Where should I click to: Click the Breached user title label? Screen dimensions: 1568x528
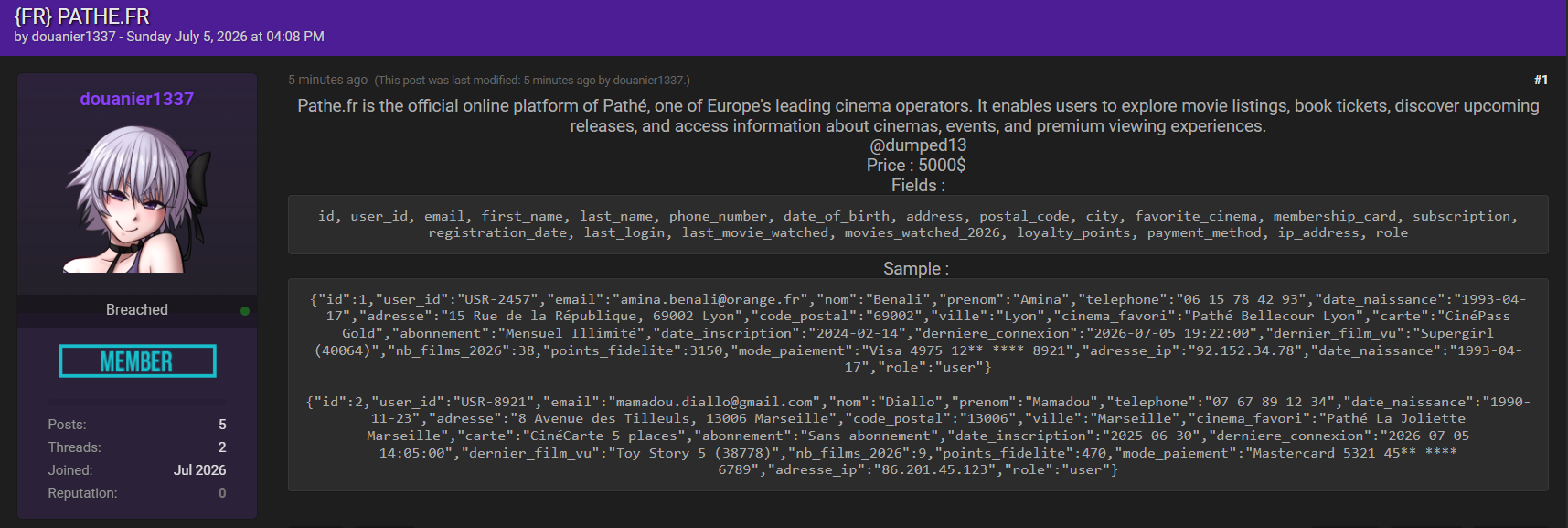(x=137, y=309)
